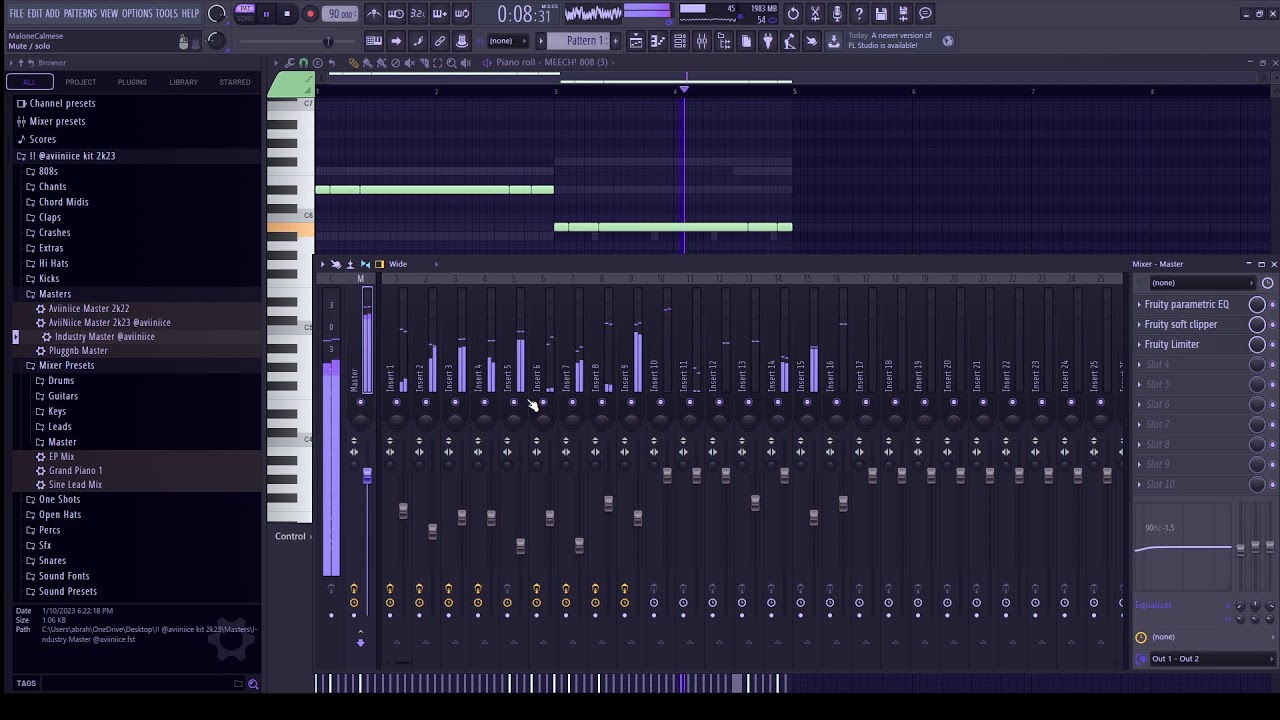Open the mixer window from toolbar
1280x720 pixels.
click(x=702, y=41)
